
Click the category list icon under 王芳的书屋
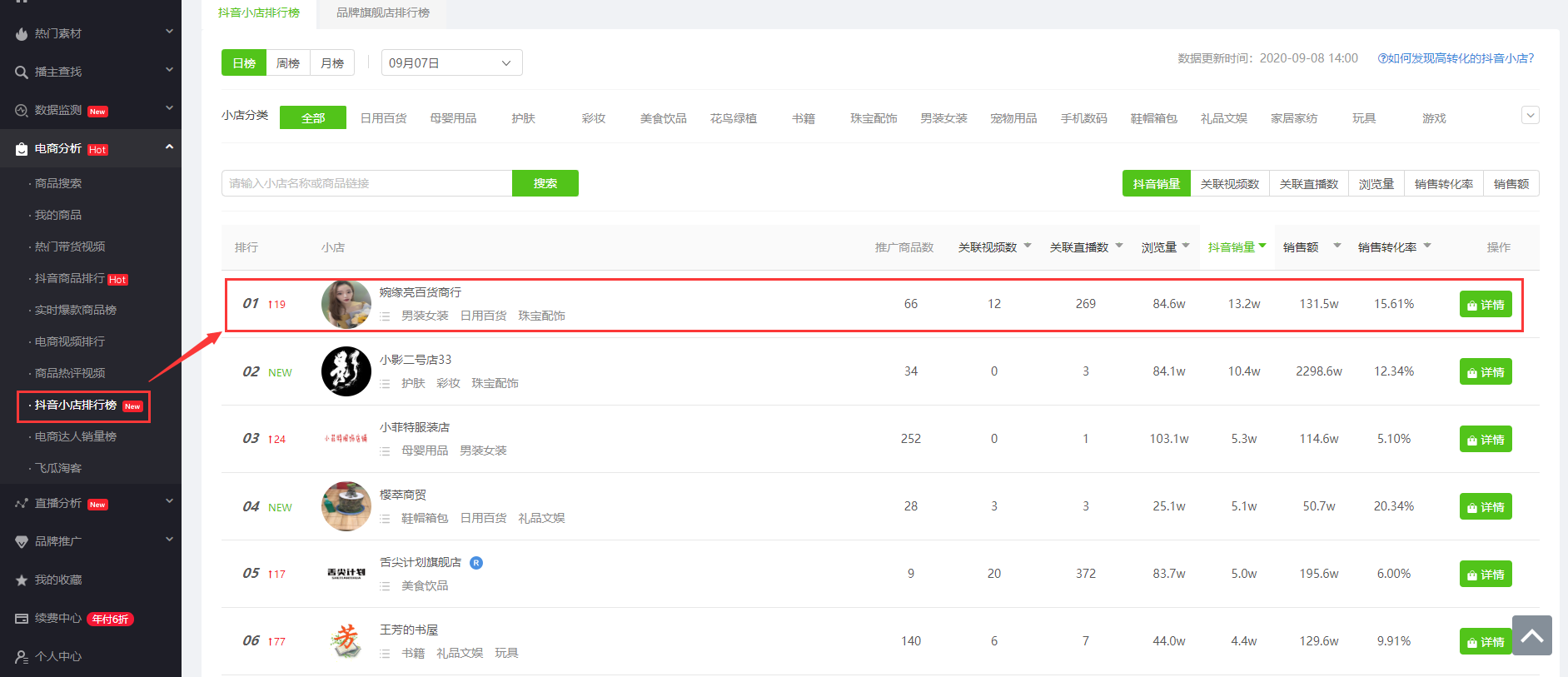pos(385,654)
